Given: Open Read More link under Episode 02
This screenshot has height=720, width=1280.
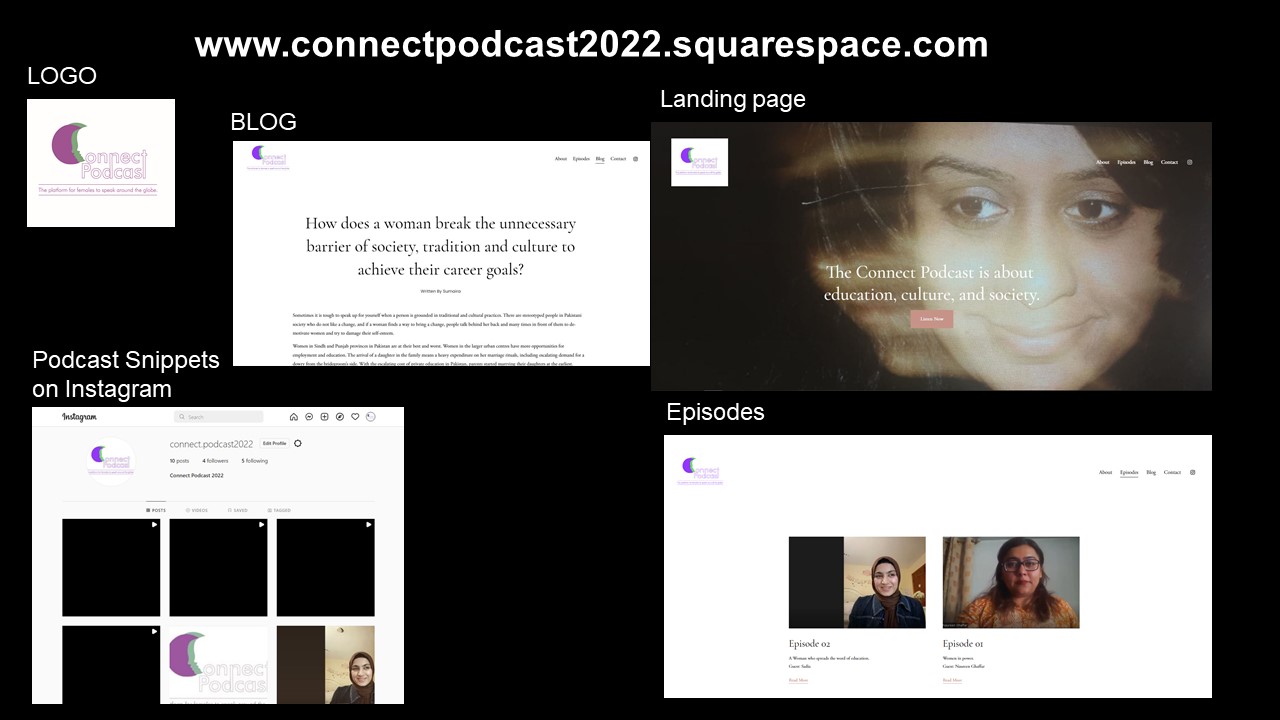Looking at the screenshot, I should tap(798, 680).
